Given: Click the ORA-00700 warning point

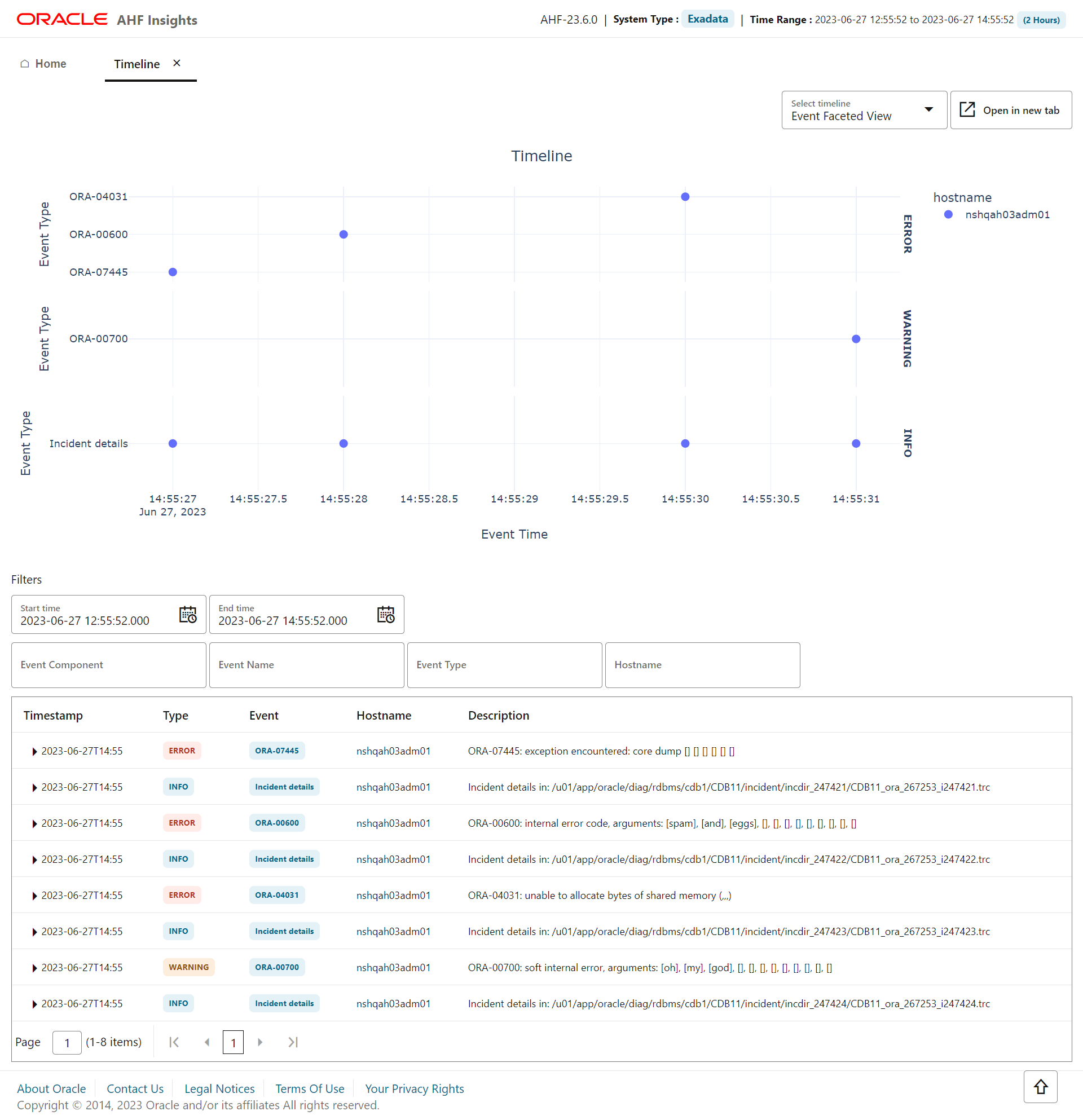Looking at the screenshot, I should pyautogui.click(x=856, y=339).
